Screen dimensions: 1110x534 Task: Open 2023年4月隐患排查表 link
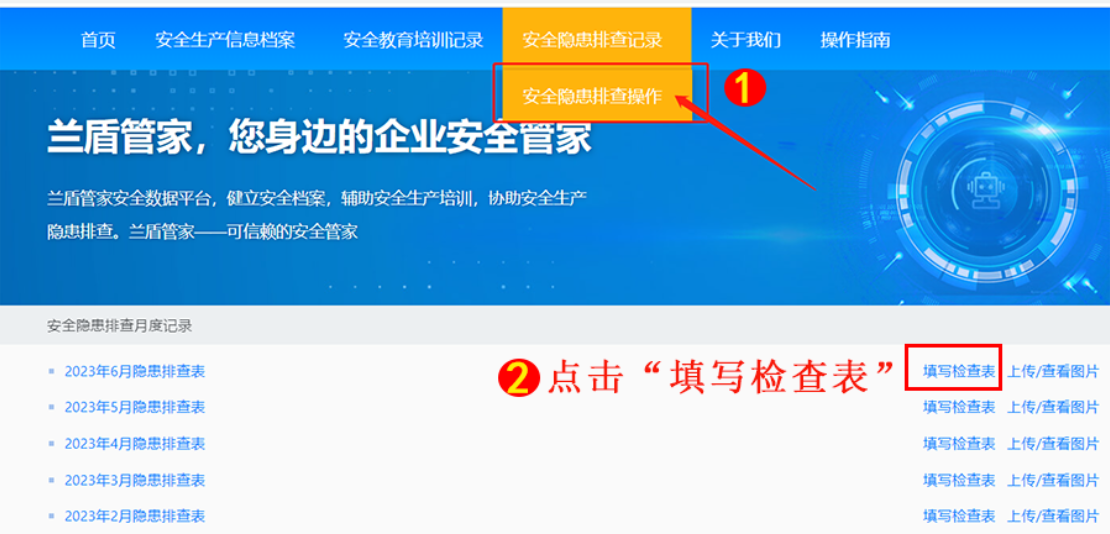135,444
